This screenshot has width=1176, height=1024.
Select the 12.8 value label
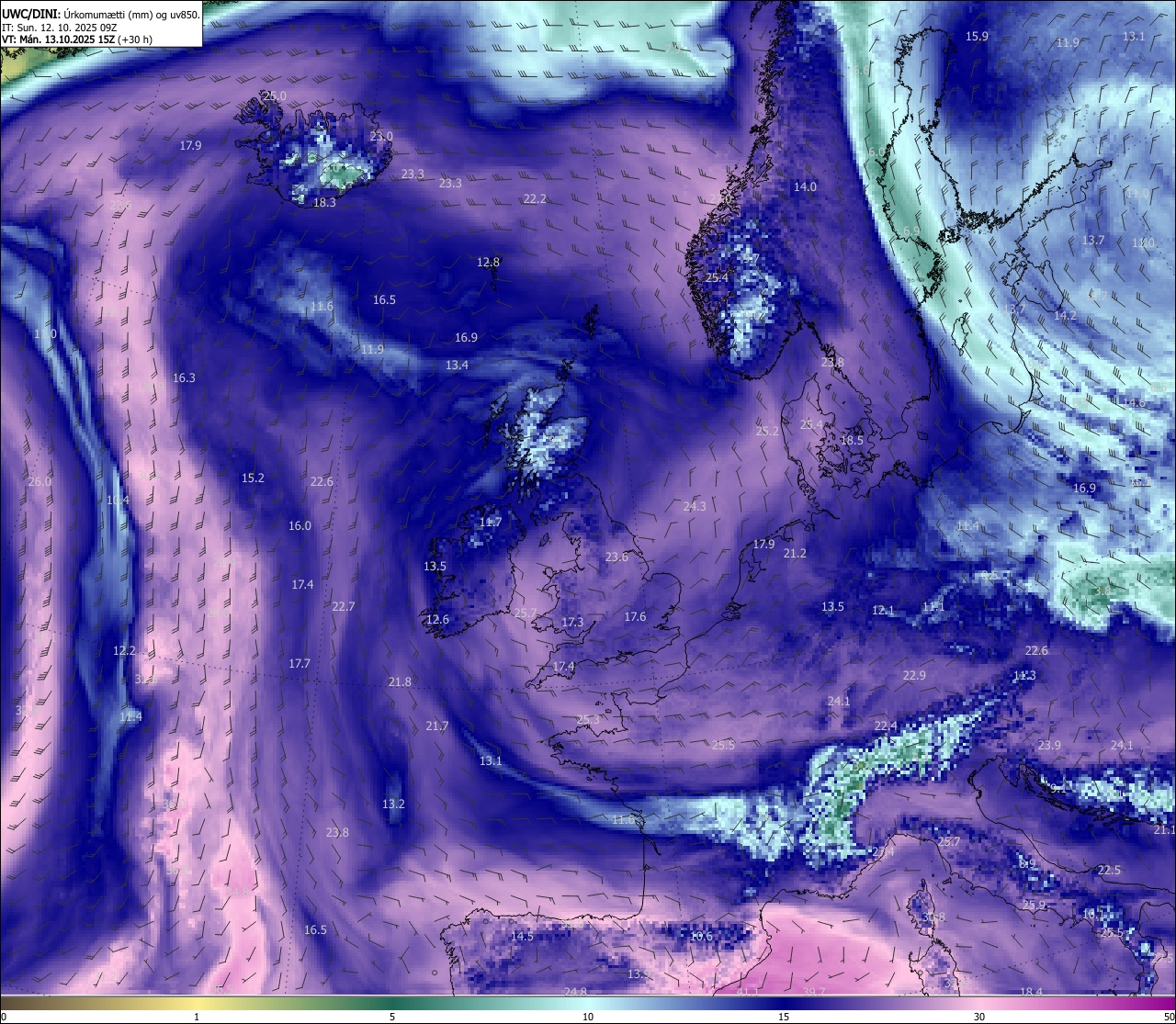pyautogui.click(x=488, y=262)
